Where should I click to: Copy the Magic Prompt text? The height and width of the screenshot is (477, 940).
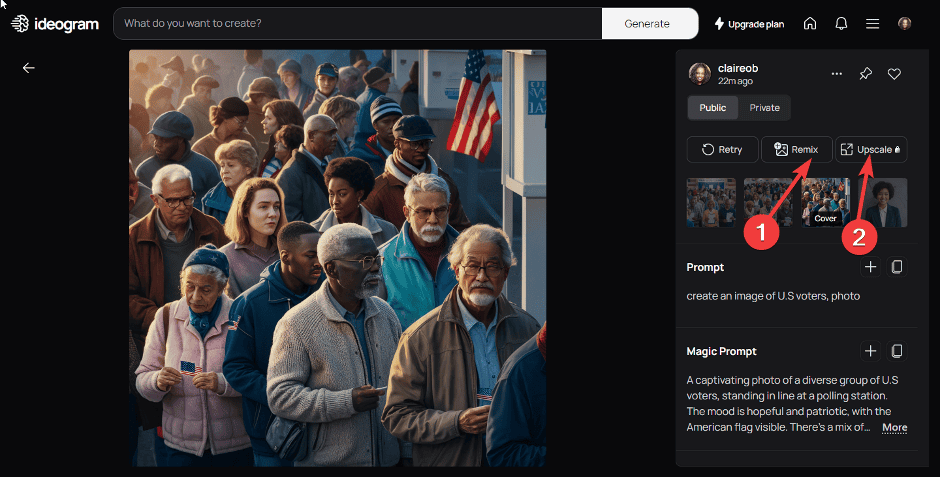[897, 351]
